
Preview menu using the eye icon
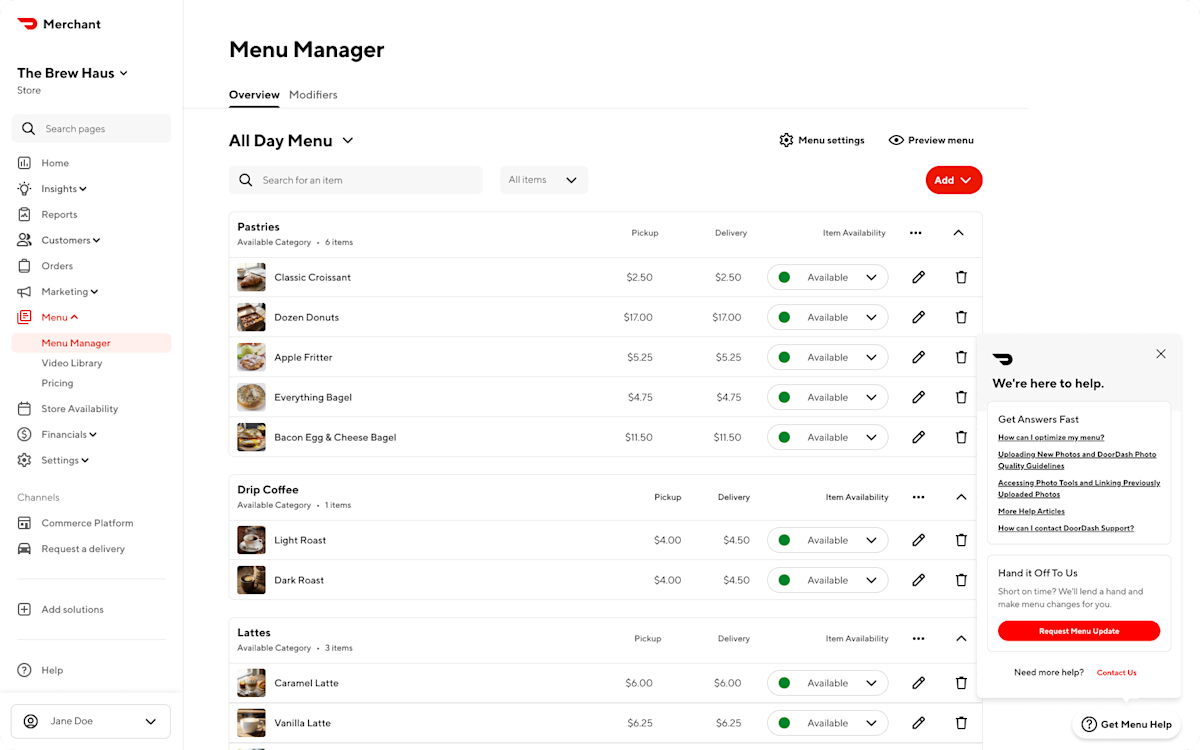pyautogui.click(x=896, y=140)
